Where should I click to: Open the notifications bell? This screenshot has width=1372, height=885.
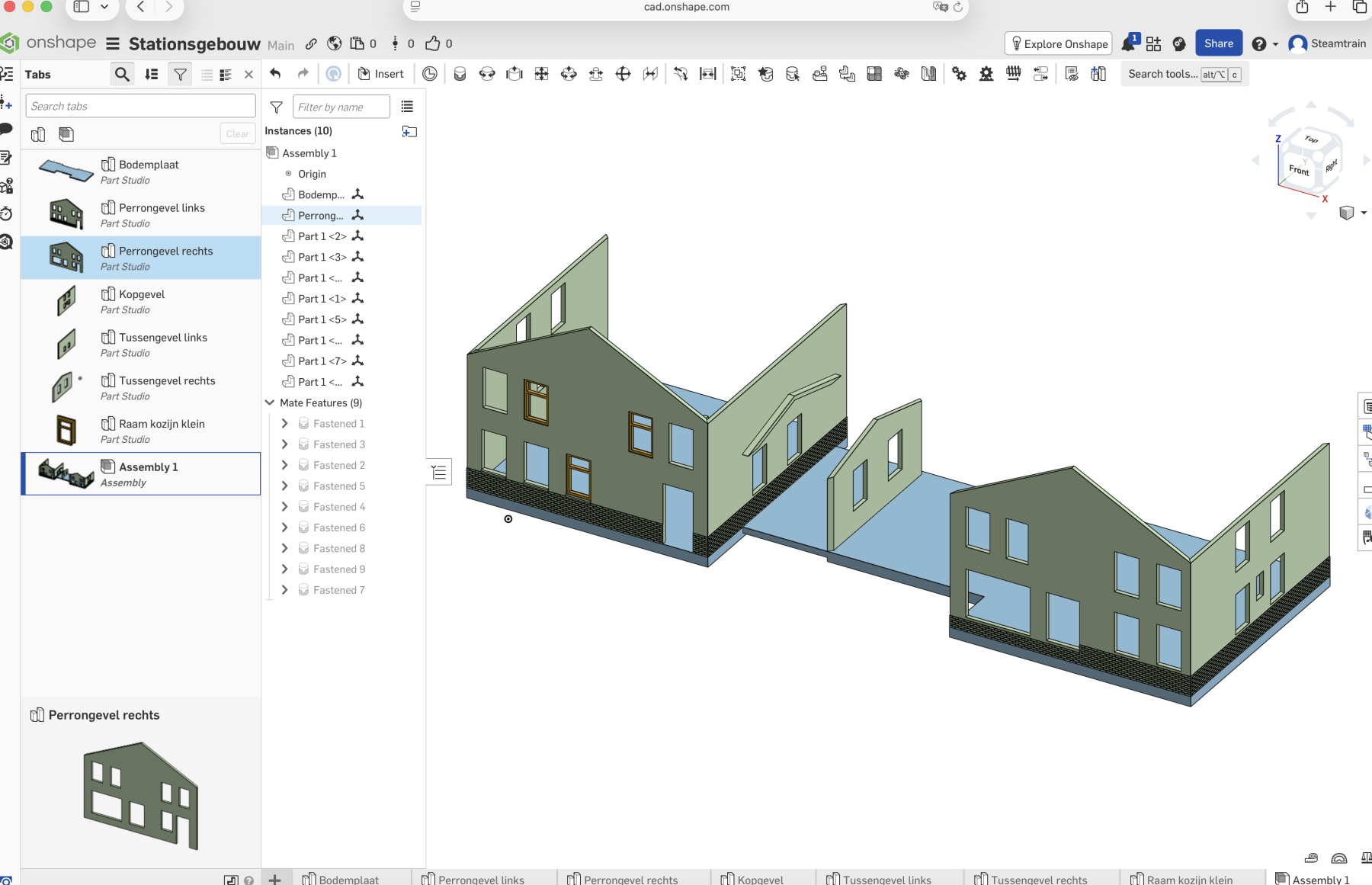point(1128,44)
